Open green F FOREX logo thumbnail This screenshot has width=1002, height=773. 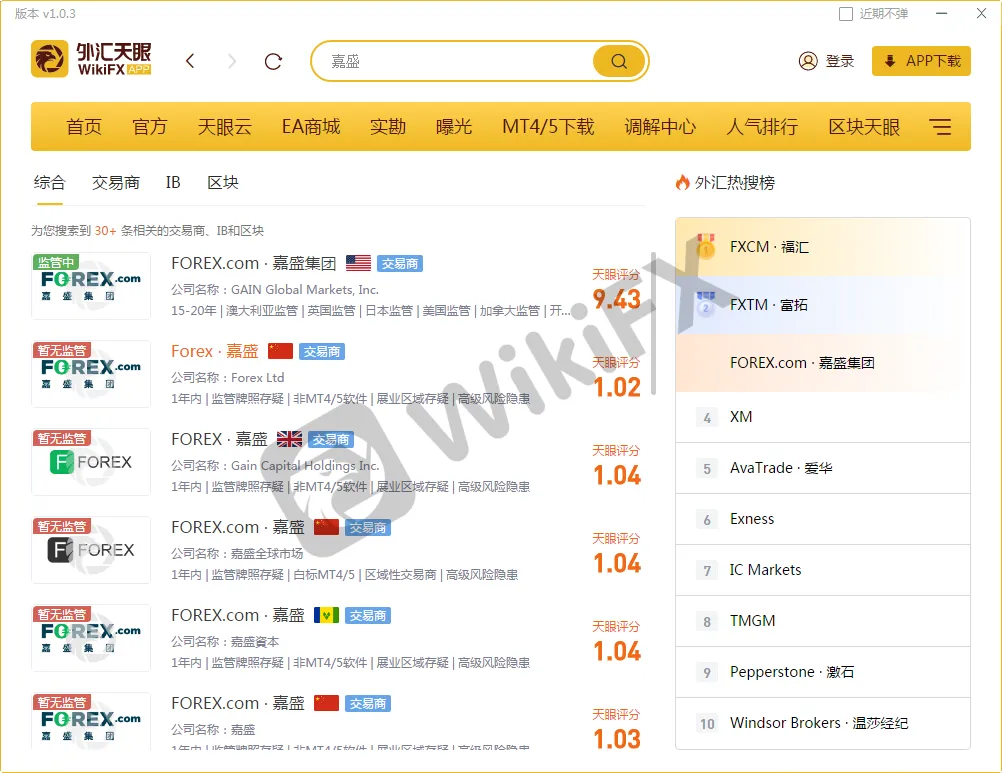tap(91, 462)
